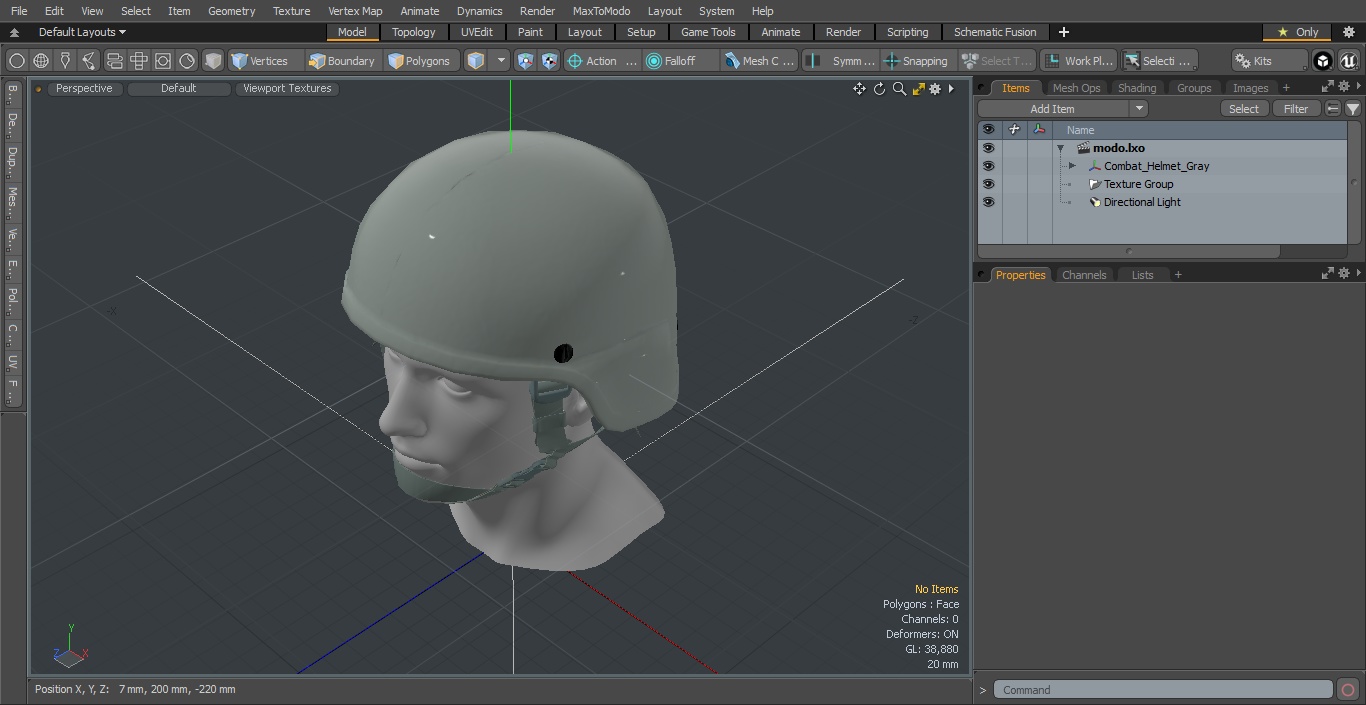Toggle visibility of Texture Group
This screenshot has width=1366, height=705.
click(x=988, y=184)
